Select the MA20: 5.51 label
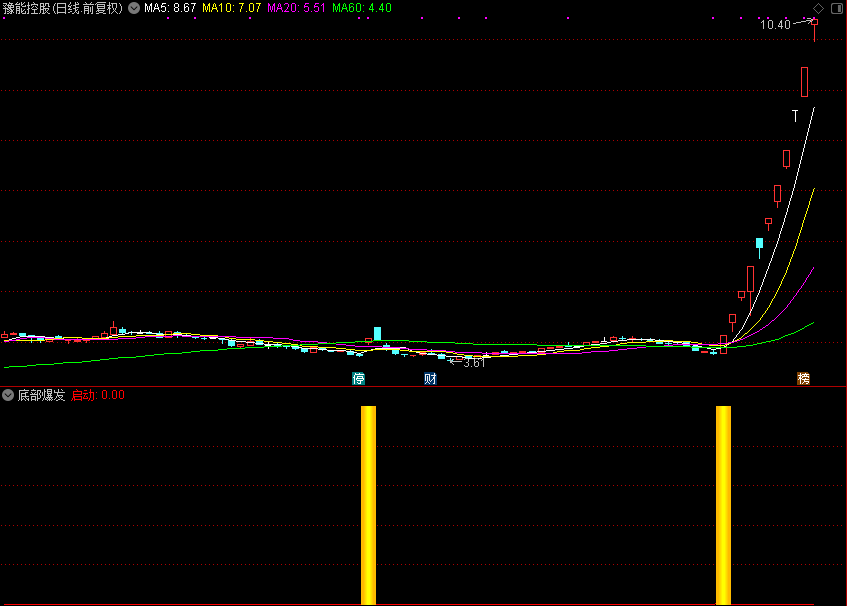Image resolution: width=847 pixels, height=606 pixels. (x=296, y=8)
